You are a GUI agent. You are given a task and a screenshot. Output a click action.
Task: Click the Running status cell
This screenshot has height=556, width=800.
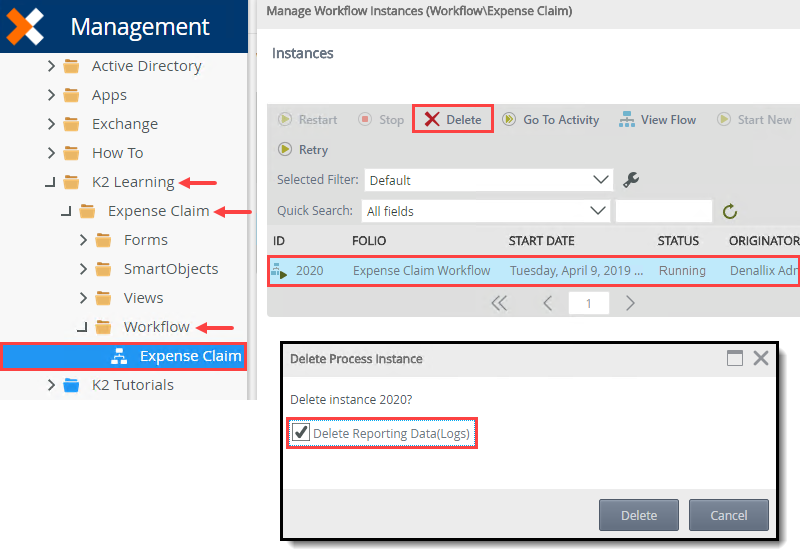click(682, 270)
